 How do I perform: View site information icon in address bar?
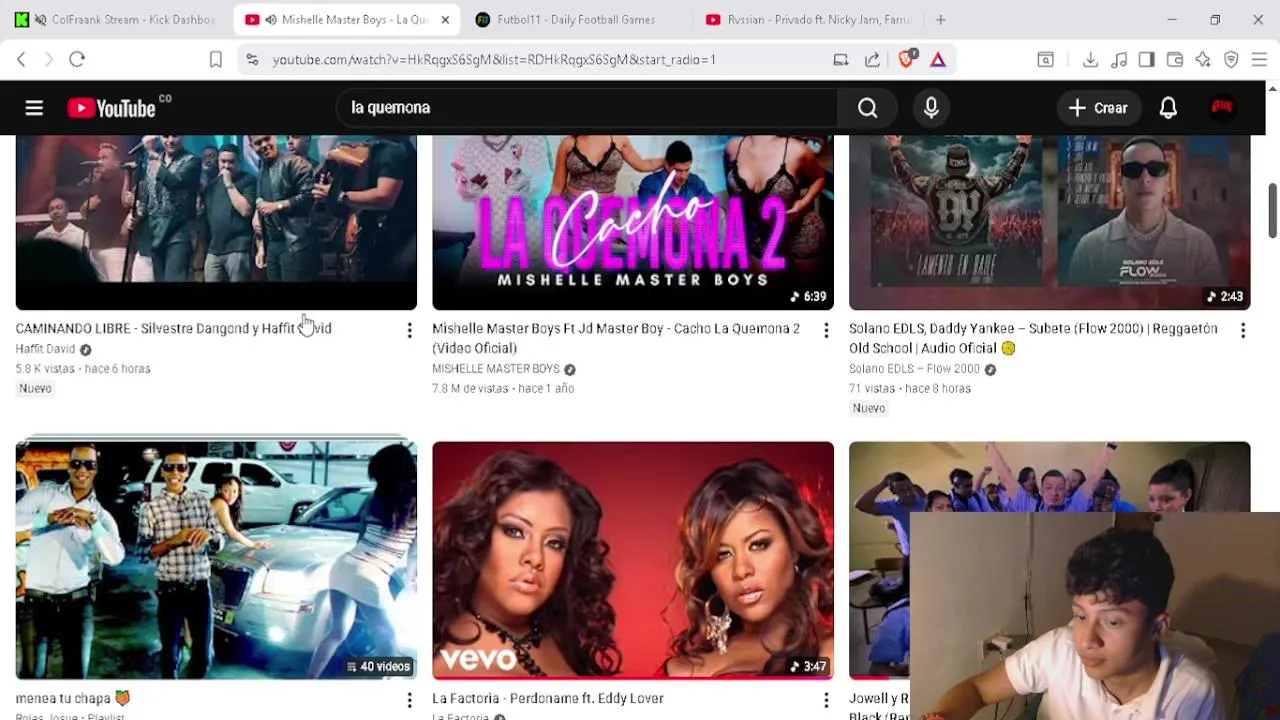point(253,60)
